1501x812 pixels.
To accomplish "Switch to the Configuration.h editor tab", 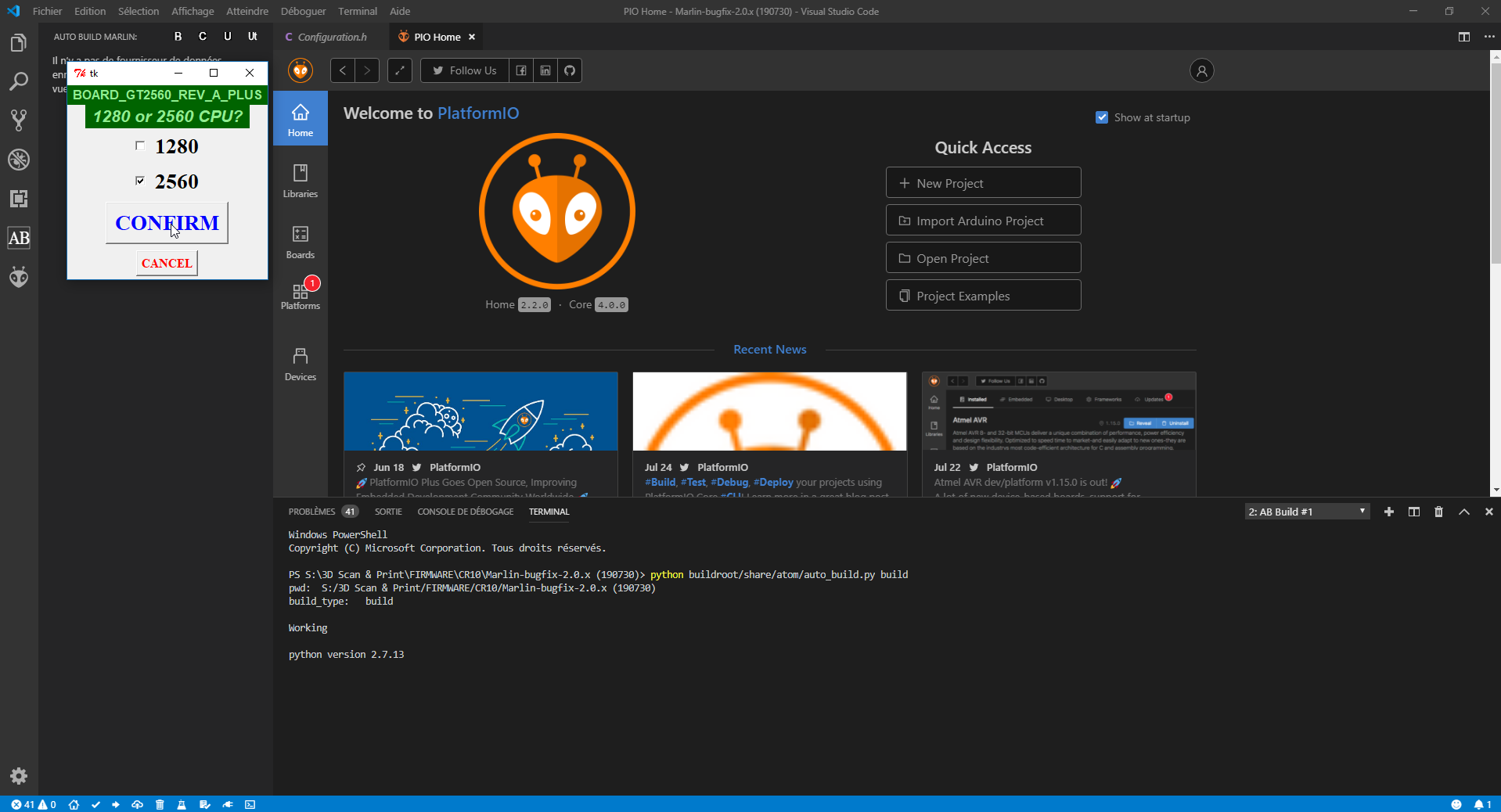I will [332, 37].
